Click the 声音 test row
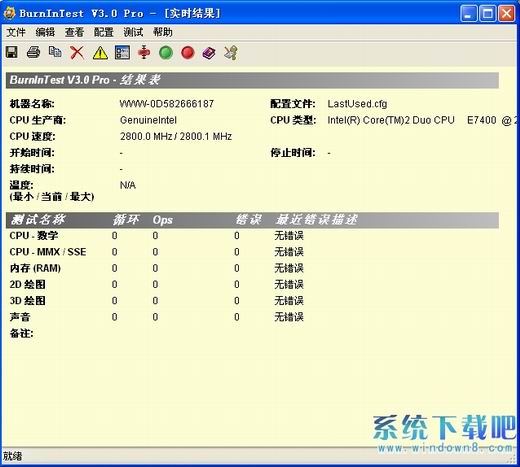 [x=252, y=317]
